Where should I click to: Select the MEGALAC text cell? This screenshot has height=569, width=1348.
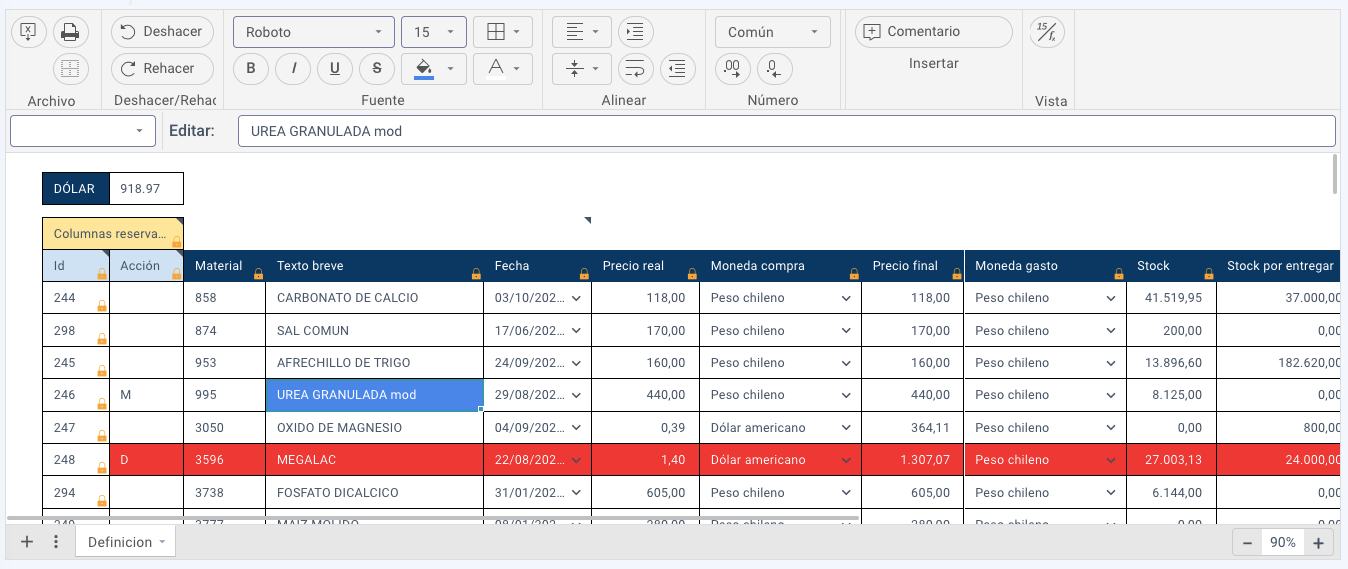pyautogui.click(x=374, y=460)
